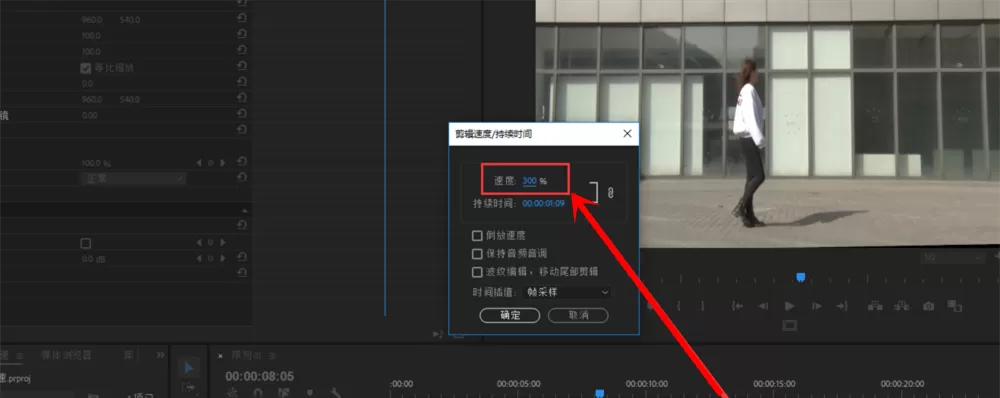Open the sequence tab panel menu icon
The width and height of the screenshot is (1000, 398).
(272, 355)
